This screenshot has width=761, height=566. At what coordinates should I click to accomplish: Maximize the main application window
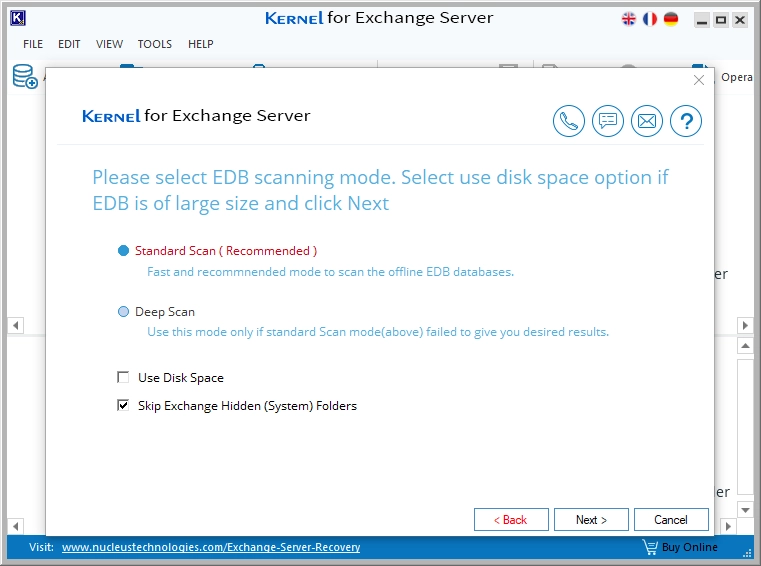coord(721,20)
